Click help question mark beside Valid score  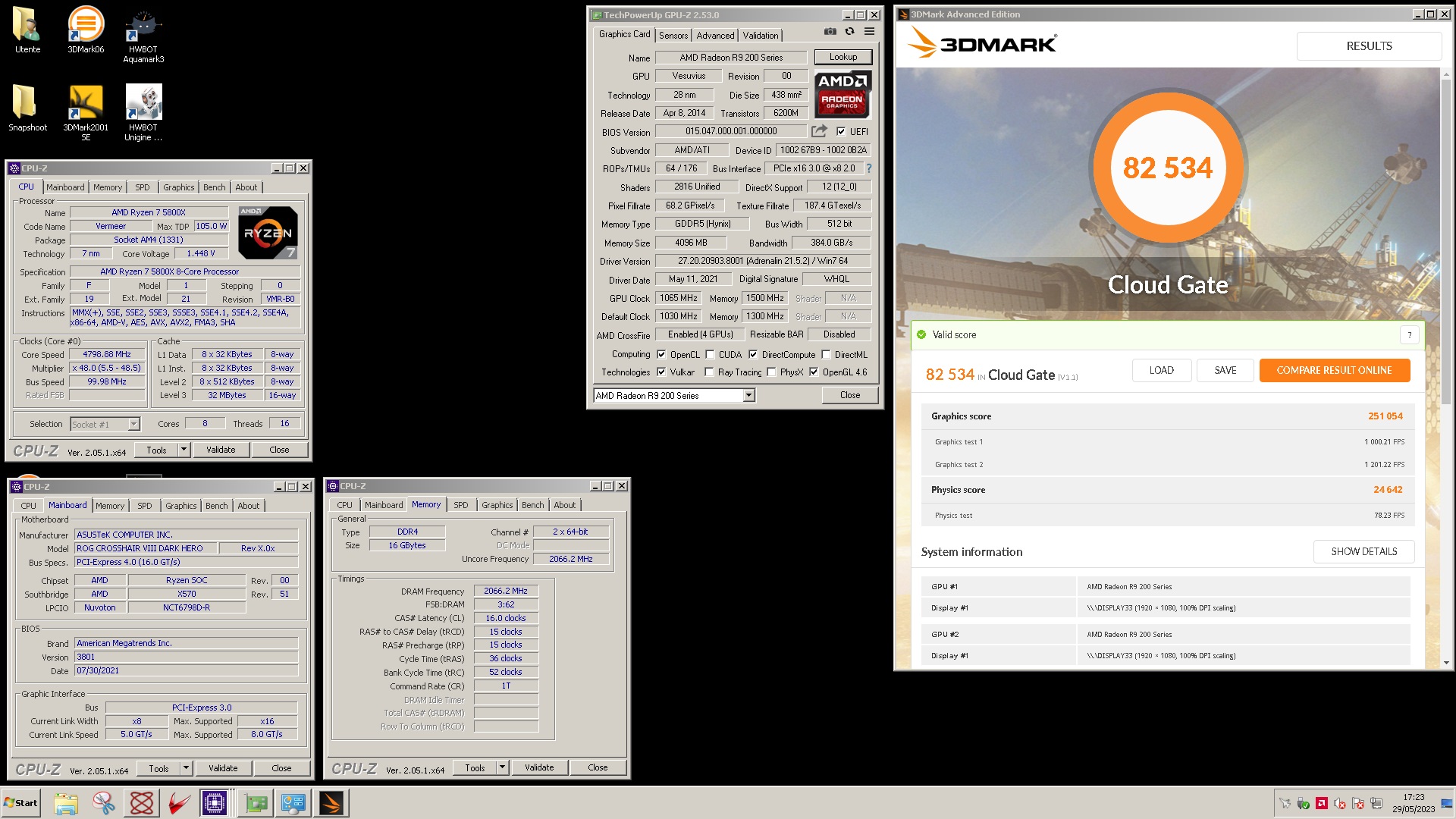1409,334
